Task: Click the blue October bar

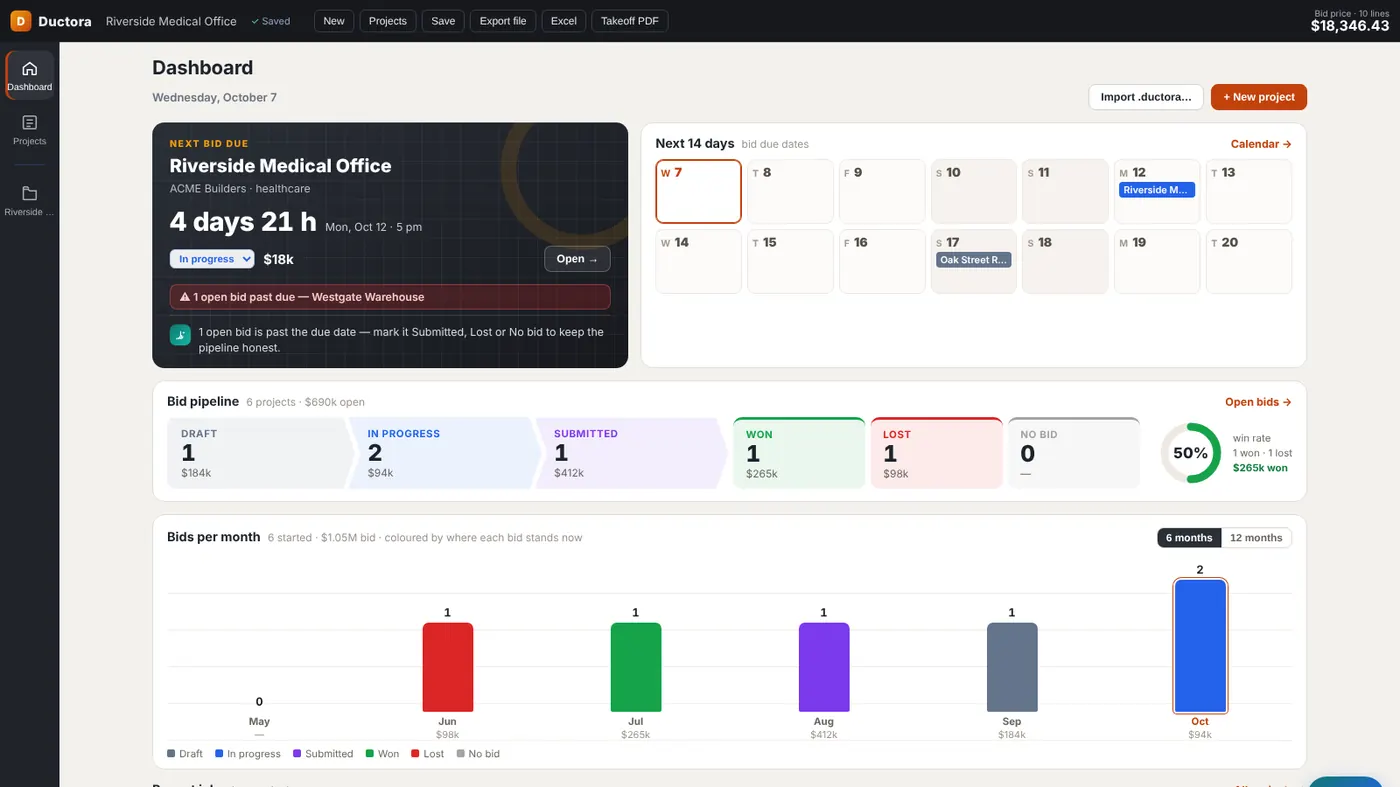Action: [x=1200, y=646]
